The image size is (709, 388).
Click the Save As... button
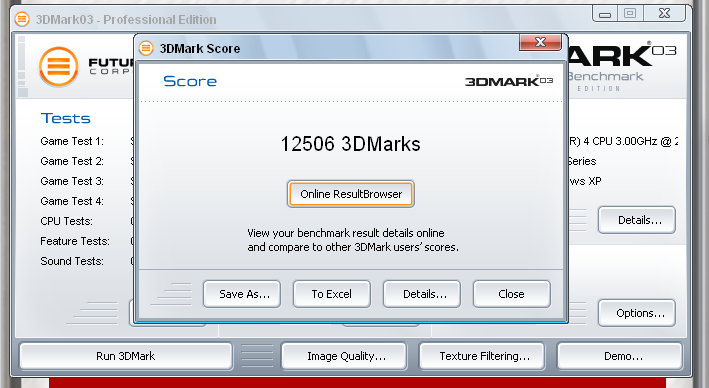click(x=242, y=294)
